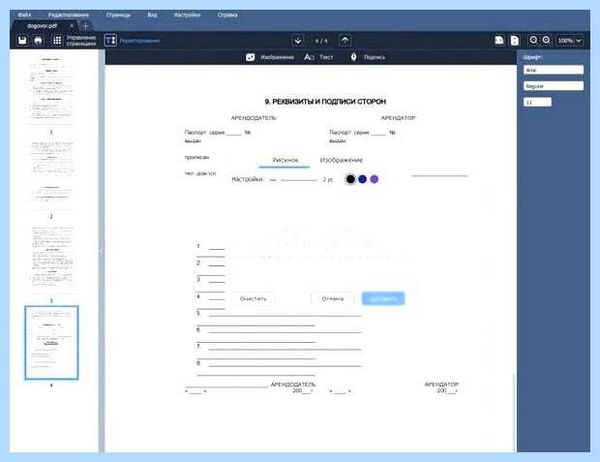Click the Подпись toolbar label
600x462 pixels.
(x=374, y=57)
